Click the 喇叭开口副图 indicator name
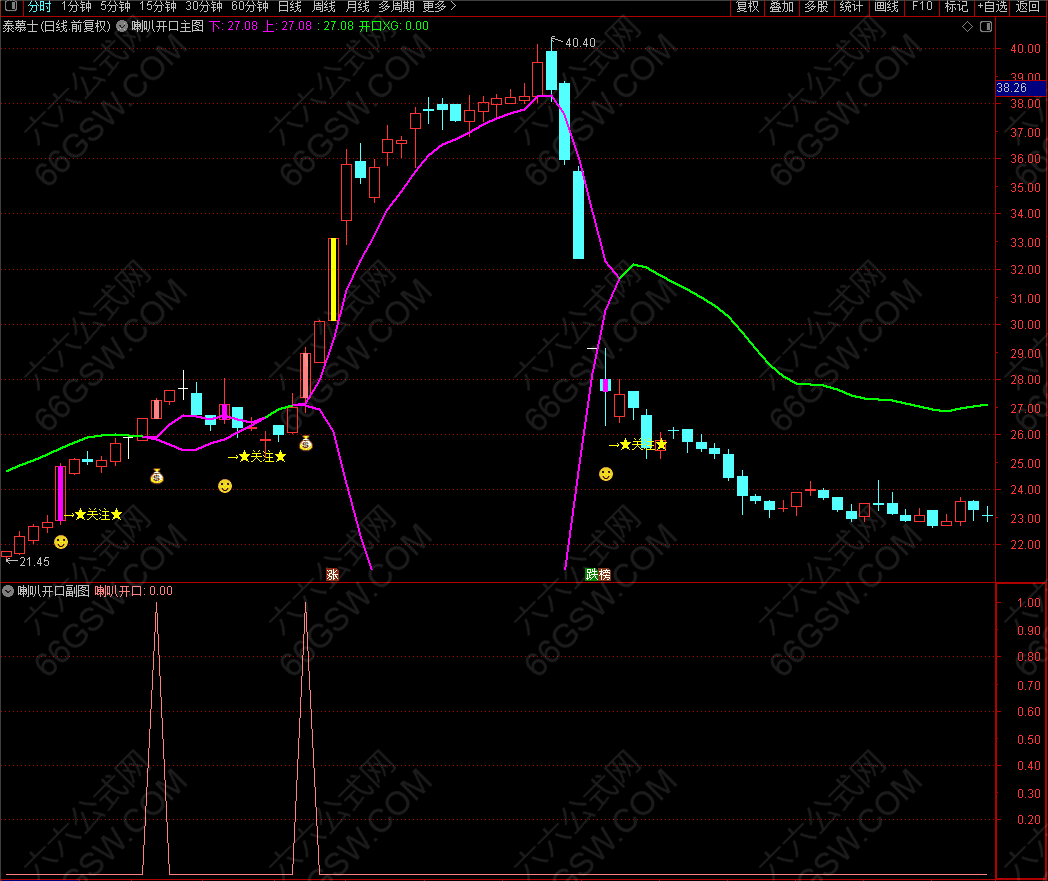This screenshot has height=881, width=1048. 53,591
